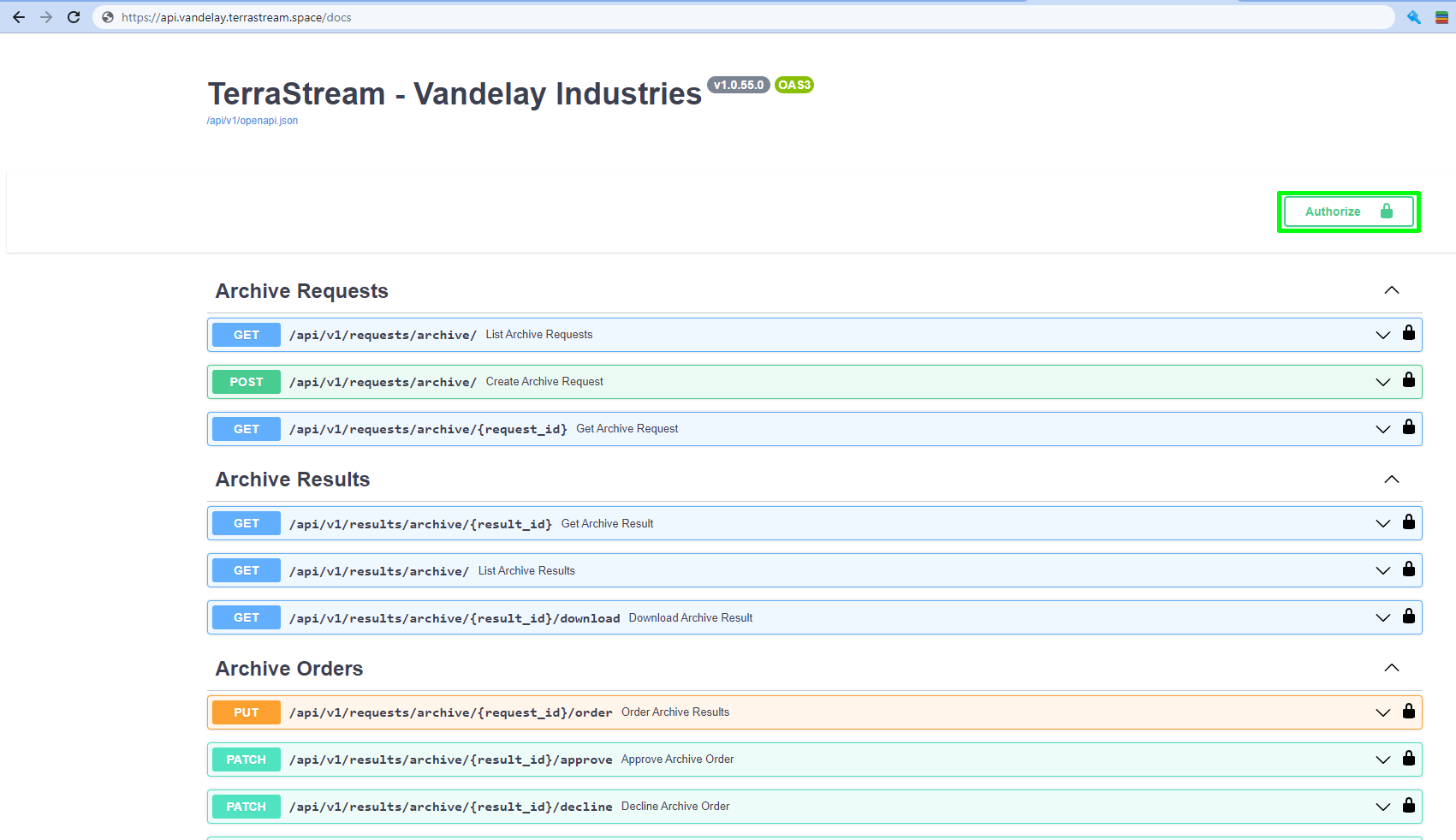Viewport: 1456px width, 840px height.
Task: Click the Authorize button
Action: click(1349, 211)
